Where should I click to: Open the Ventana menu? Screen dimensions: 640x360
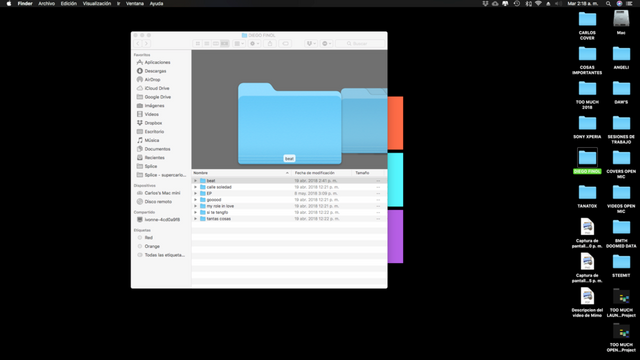tap(135, 3)
